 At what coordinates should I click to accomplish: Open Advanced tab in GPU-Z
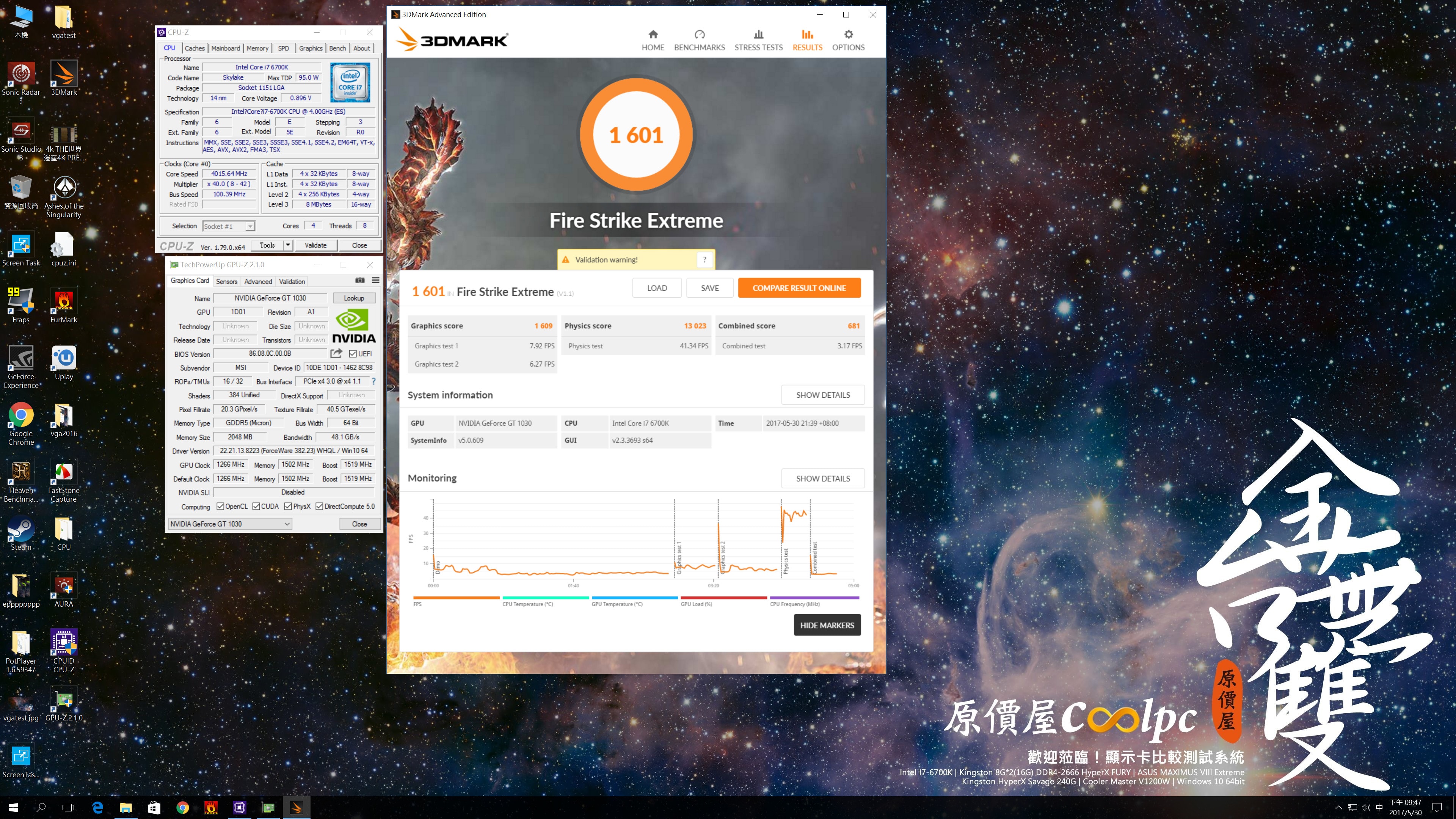click(x=258, y=281)
